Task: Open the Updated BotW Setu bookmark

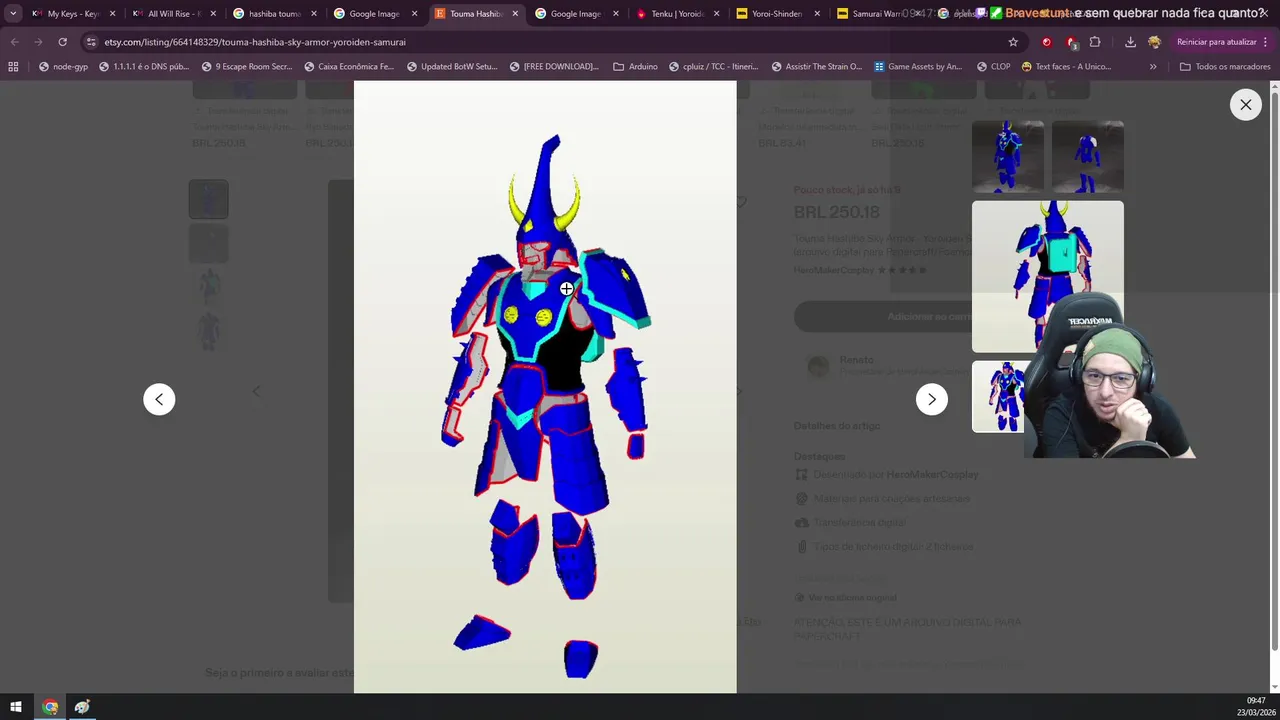Action: coord(452,67)
